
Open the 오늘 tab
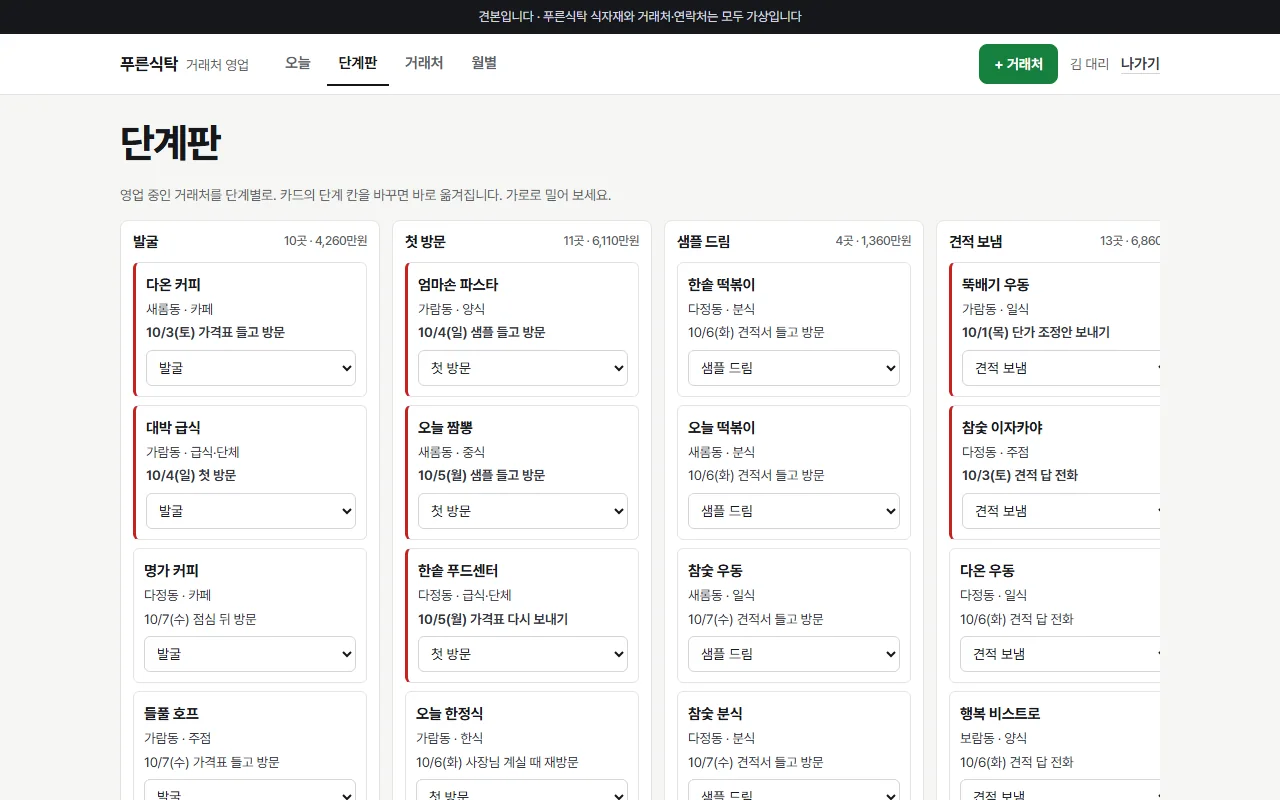(298, 63)
